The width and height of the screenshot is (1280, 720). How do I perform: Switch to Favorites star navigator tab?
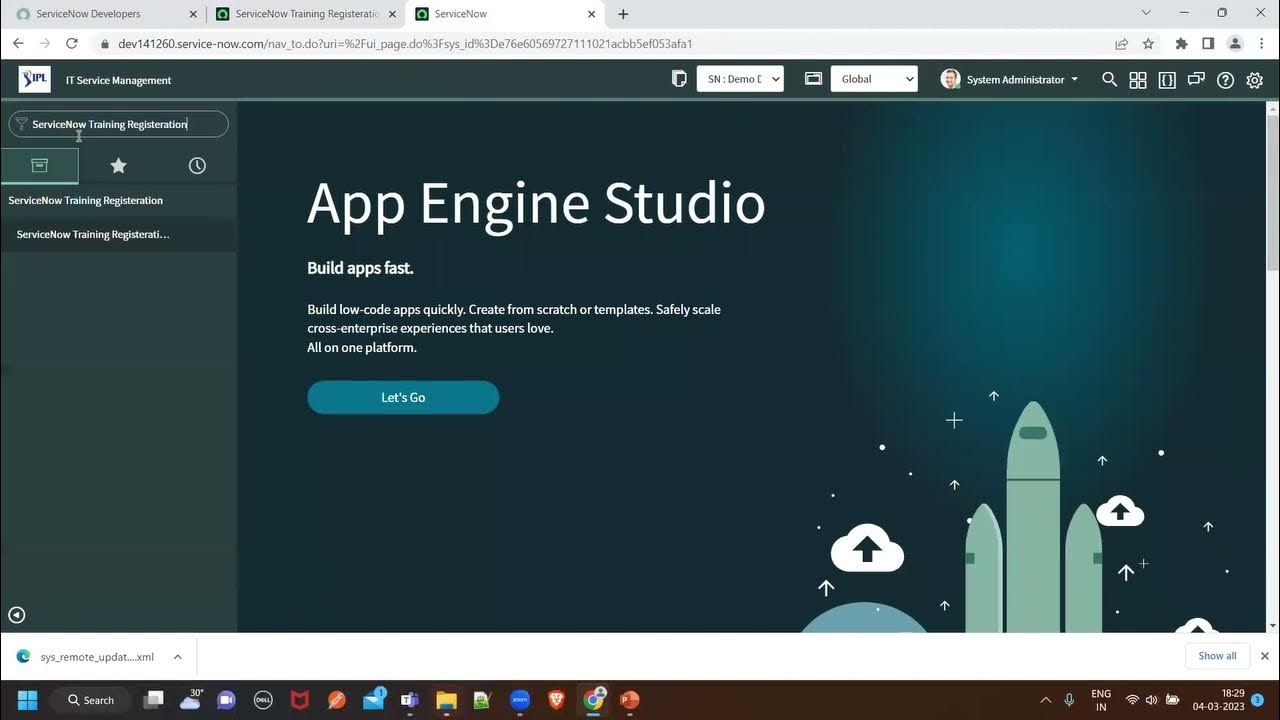(x=118, y=165)
